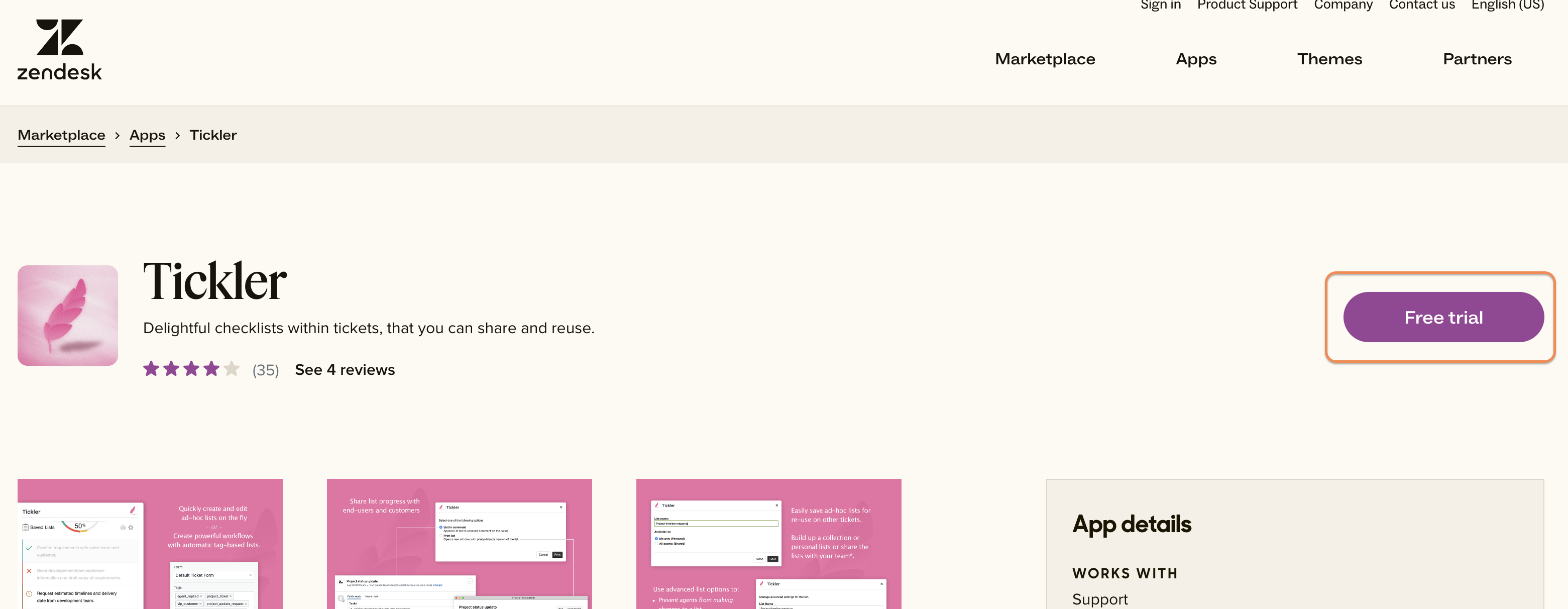
Task: Open the Company link
Action: [x=1343, y=6]
